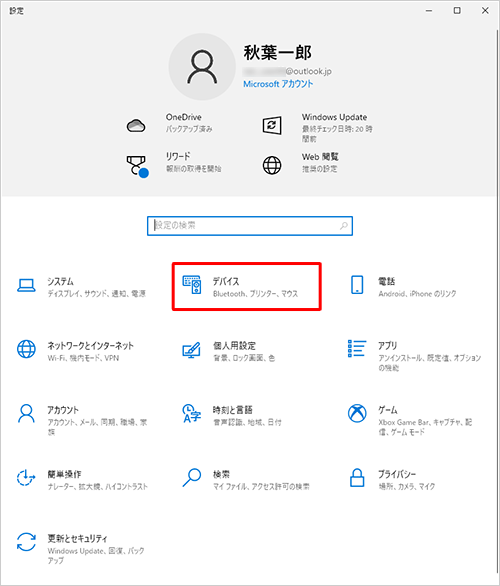Maximize the 設定 window
Viewport: 500px width, 586px height.
[457, 11]
